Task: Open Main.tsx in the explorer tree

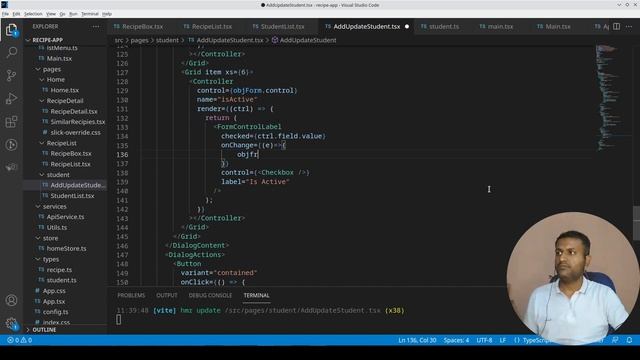Action: [59, 58]
